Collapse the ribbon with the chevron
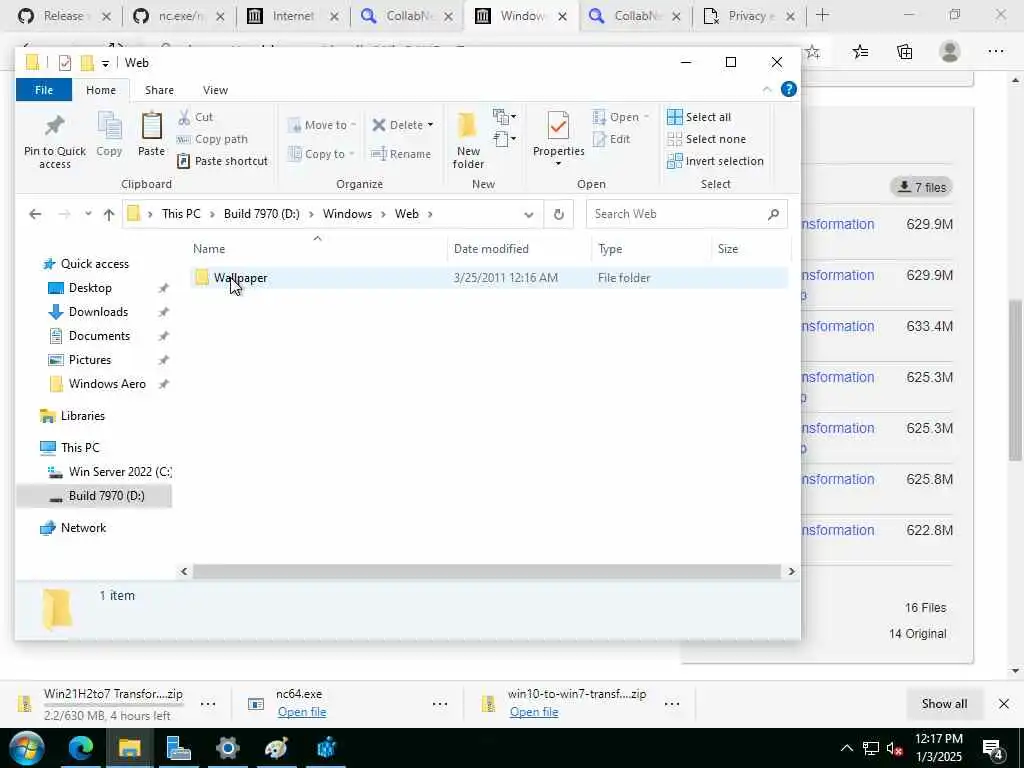 [x=767, y=89]
